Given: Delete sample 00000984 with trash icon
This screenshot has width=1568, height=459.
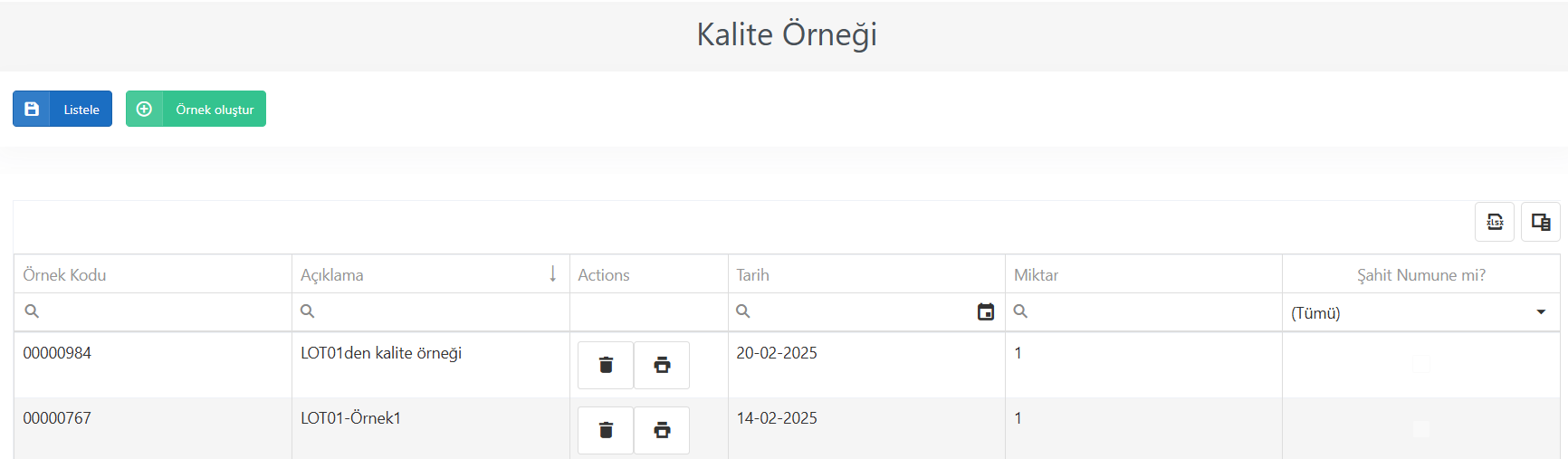Looking at the screenshot, I should pos(606,365).
